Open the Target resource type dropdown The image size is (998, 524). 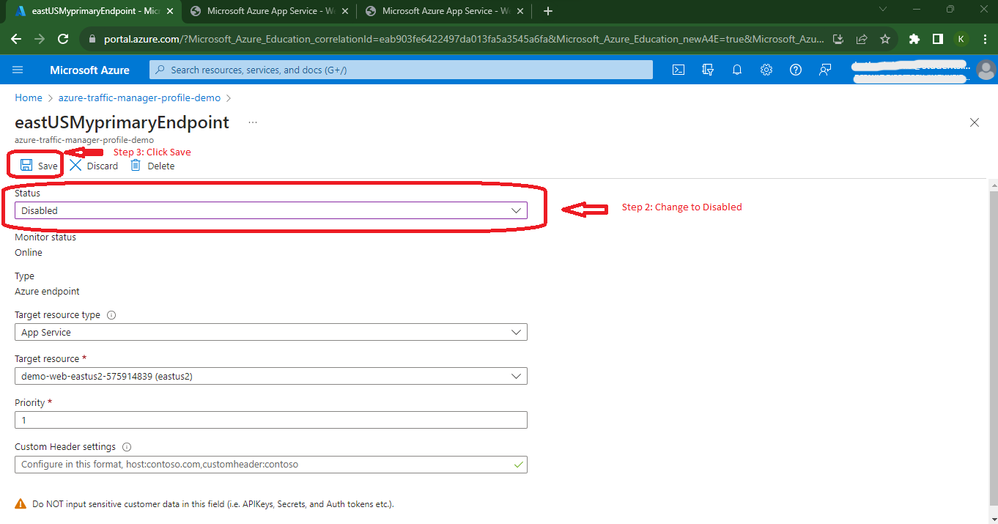271,332
